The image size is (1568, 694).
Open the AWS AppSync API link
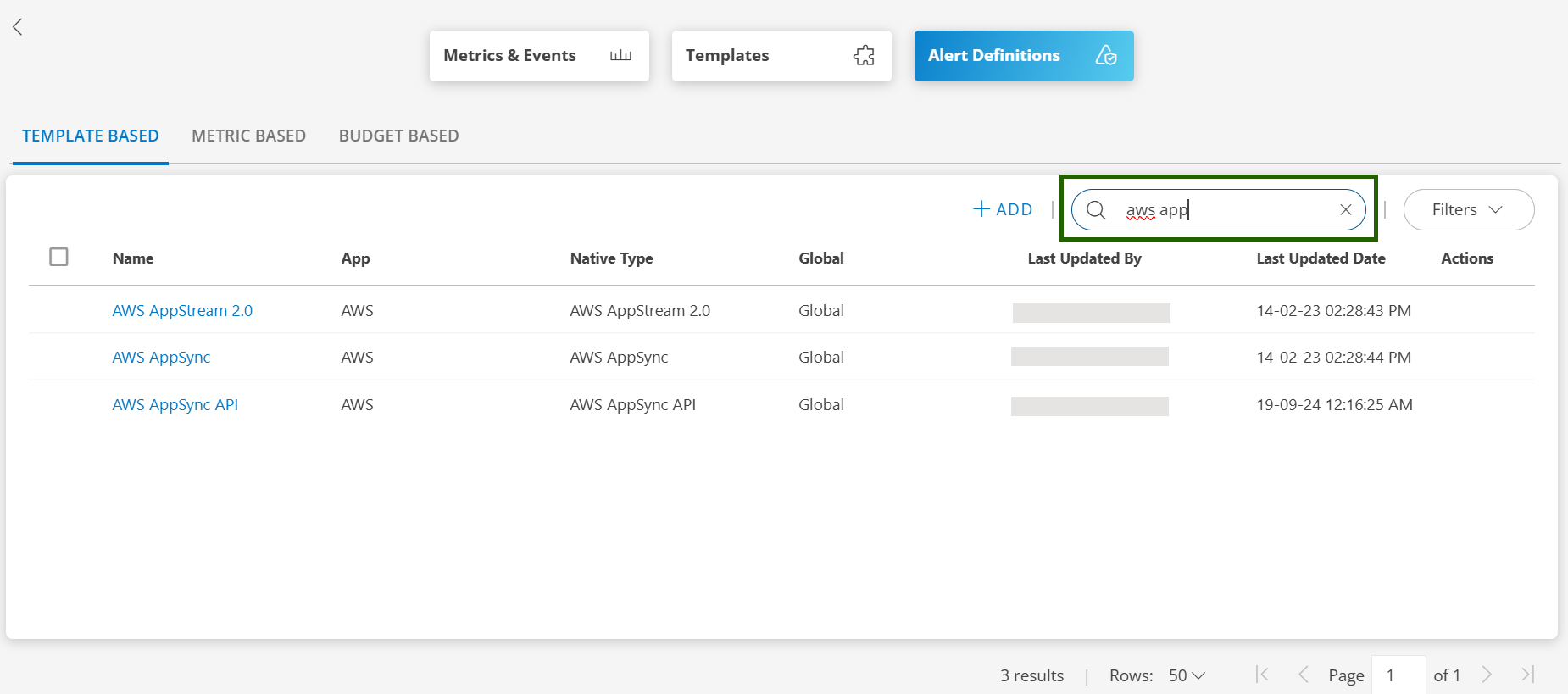175,405
